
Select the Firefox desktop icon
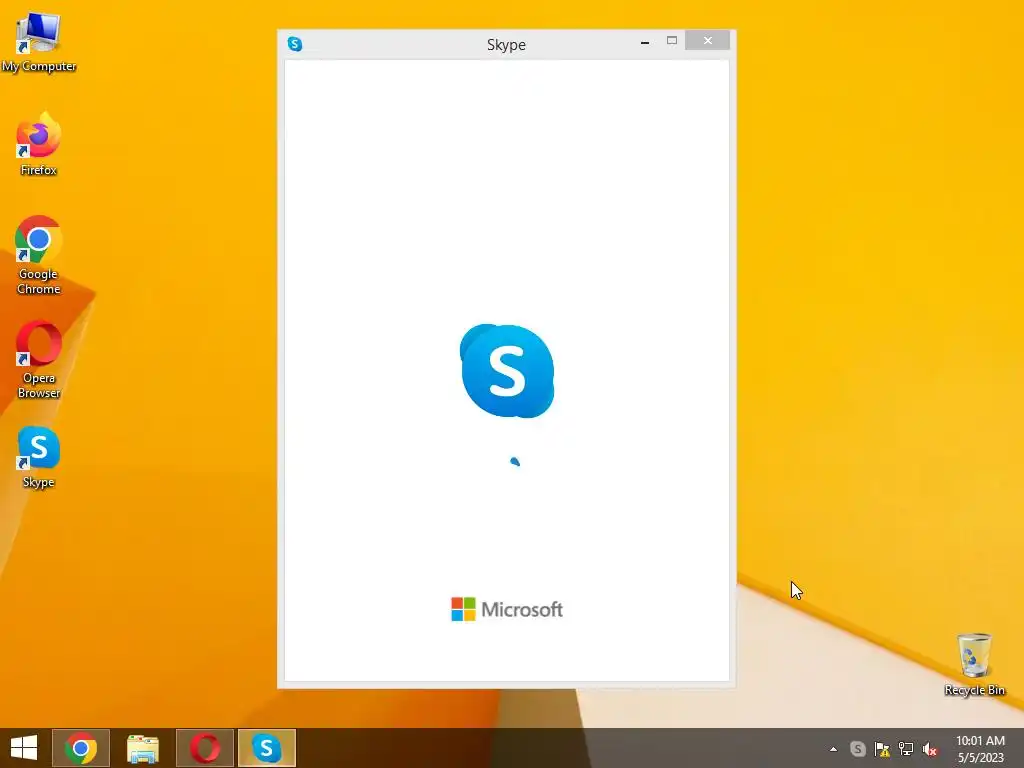pyautogui.click(x=39, y=144)
